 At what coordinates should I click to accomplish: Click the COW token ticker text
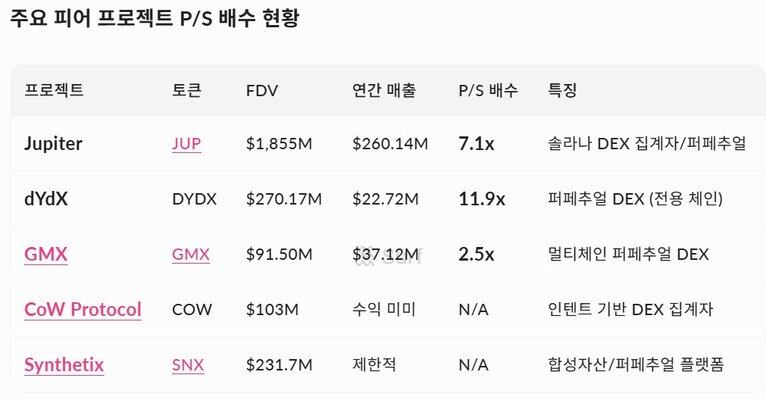(191, 310)
